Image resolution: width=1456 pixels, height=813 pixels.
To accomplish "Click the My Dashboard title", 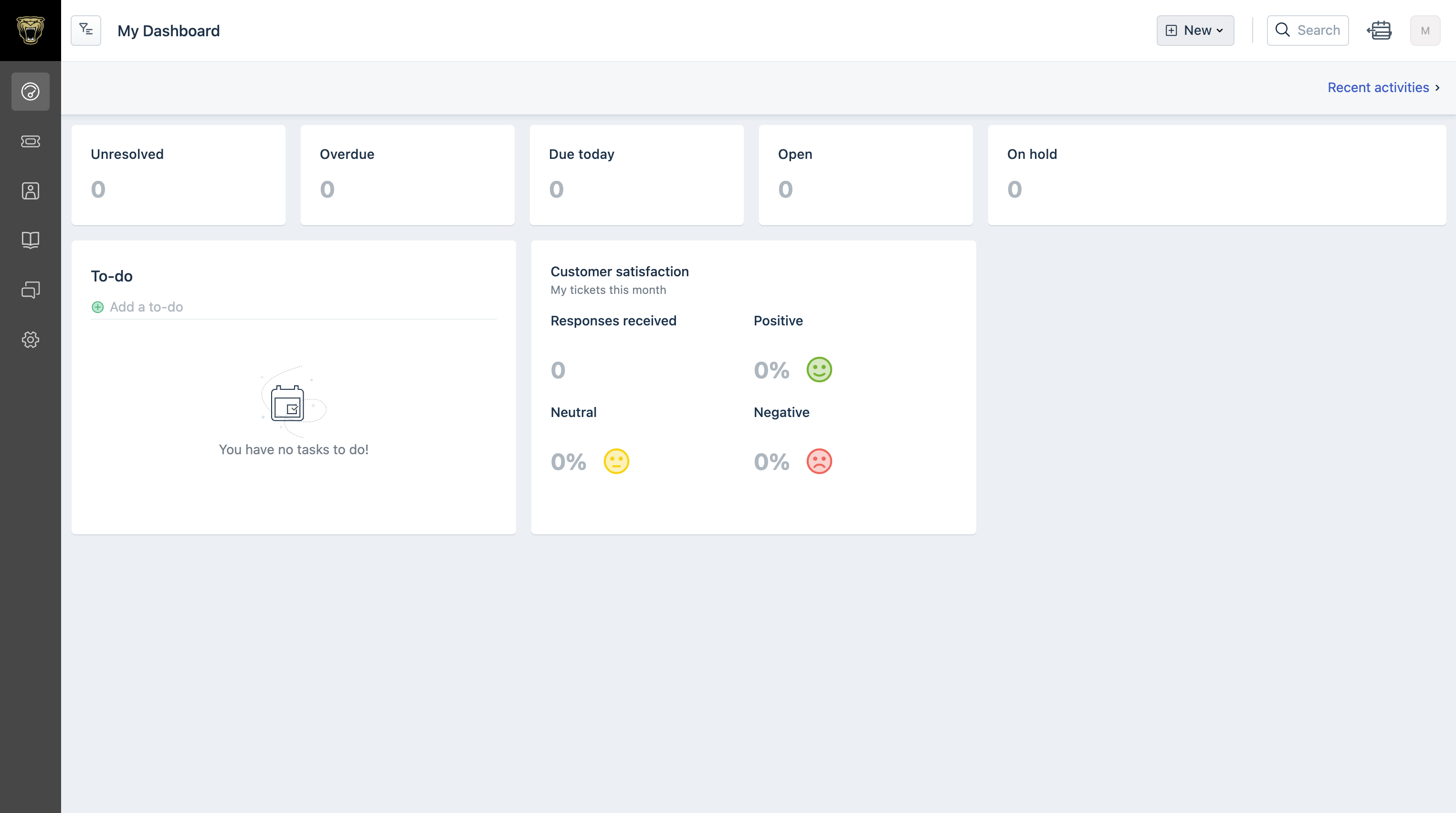I will point(169,31).
